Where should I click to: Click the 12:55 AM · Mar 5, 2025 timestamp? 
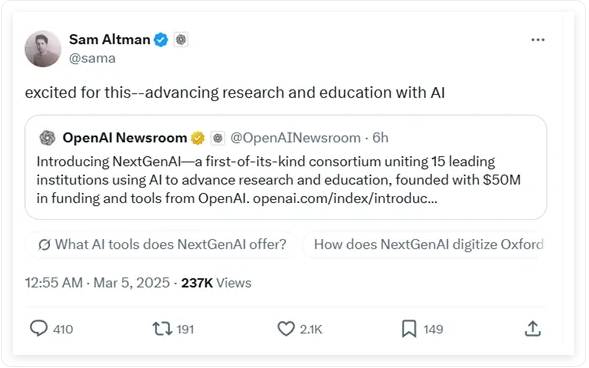pos(97,283)
